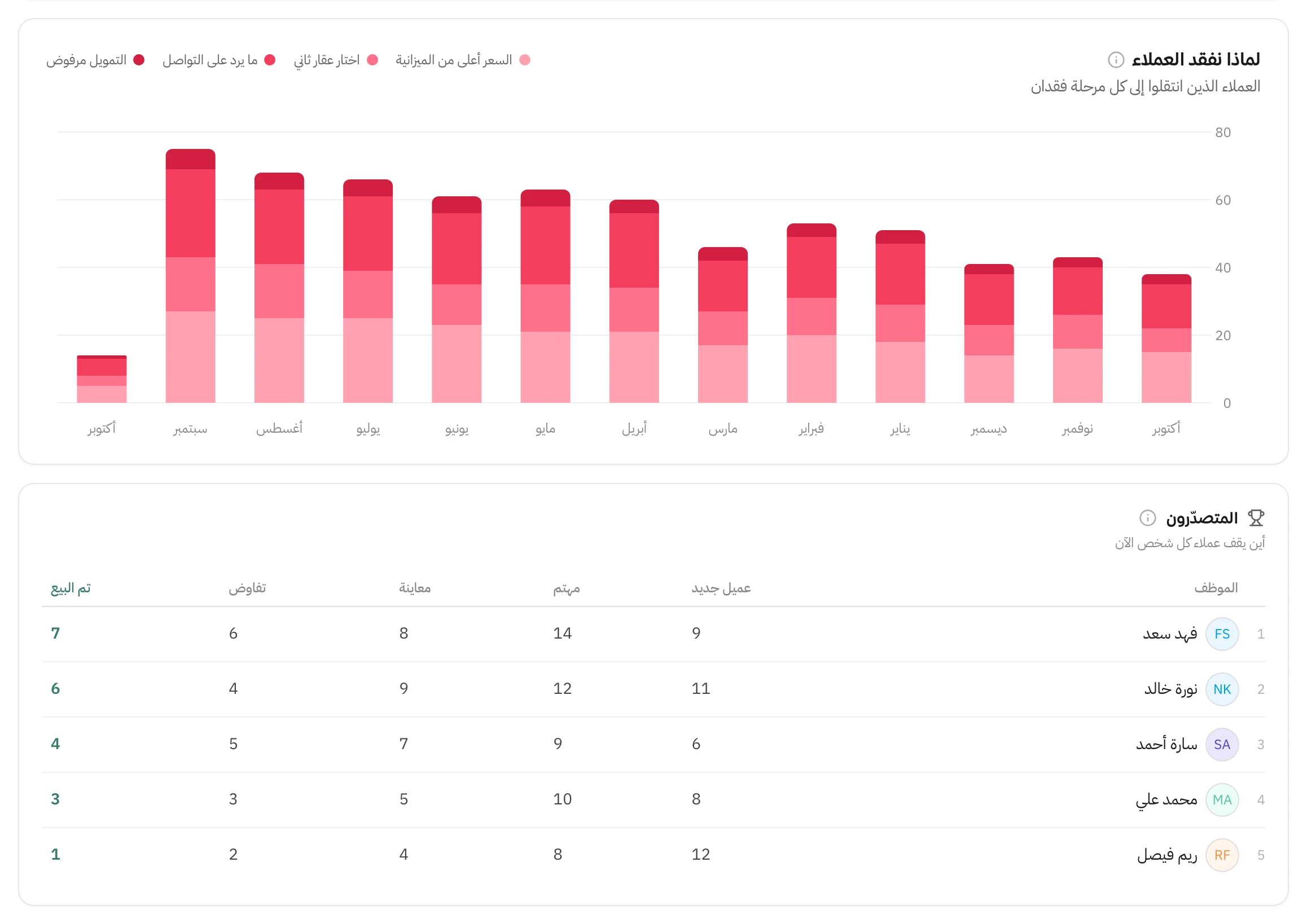Click the NK avatar for نورة خالد
Viewport: 1307px width, 924px height.
[1222, 689]
